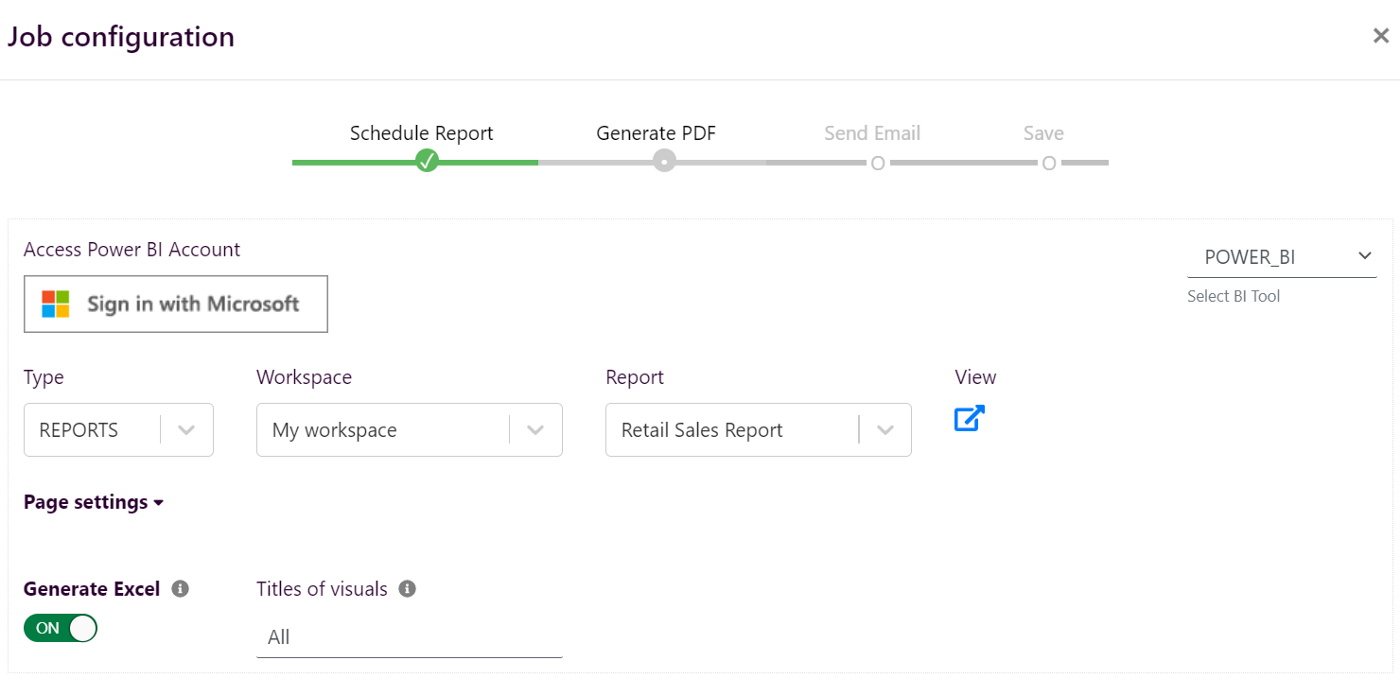Close the Job configuration dialog
1400x695 pixels.
click(1381, 36)
